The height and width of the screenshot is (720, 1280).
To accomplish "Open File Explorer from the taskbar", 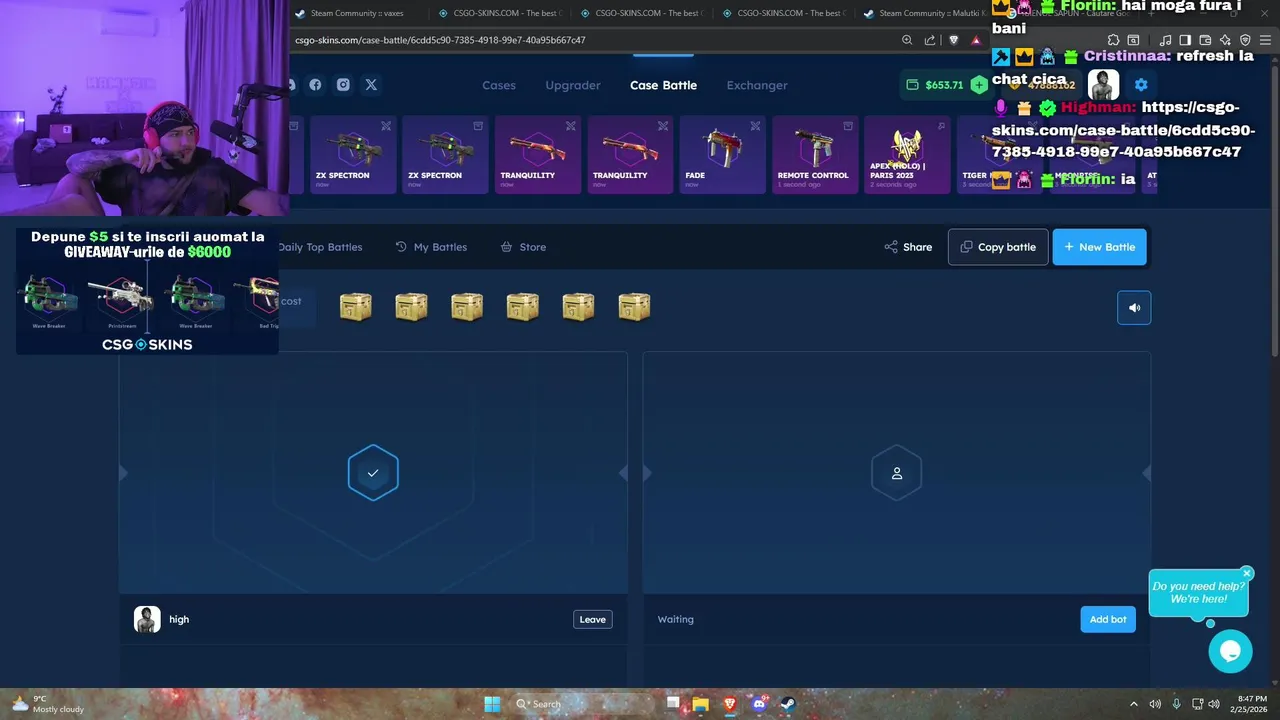I will [701, 704].
